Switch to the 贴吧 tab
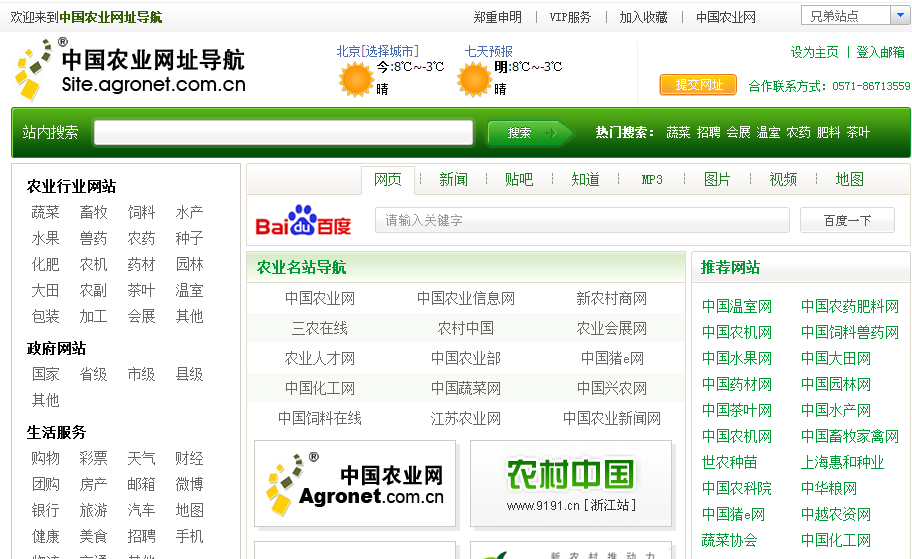 click(x=519, y=179)
